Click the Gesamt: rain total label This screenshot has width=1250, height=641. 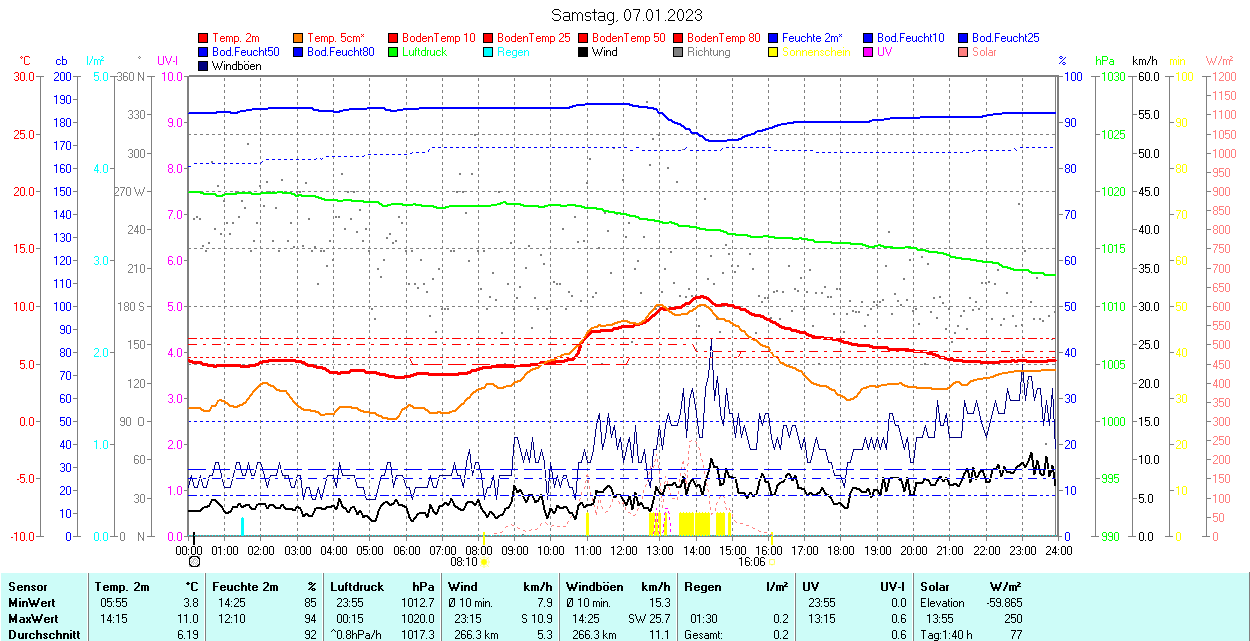(704, 634)
